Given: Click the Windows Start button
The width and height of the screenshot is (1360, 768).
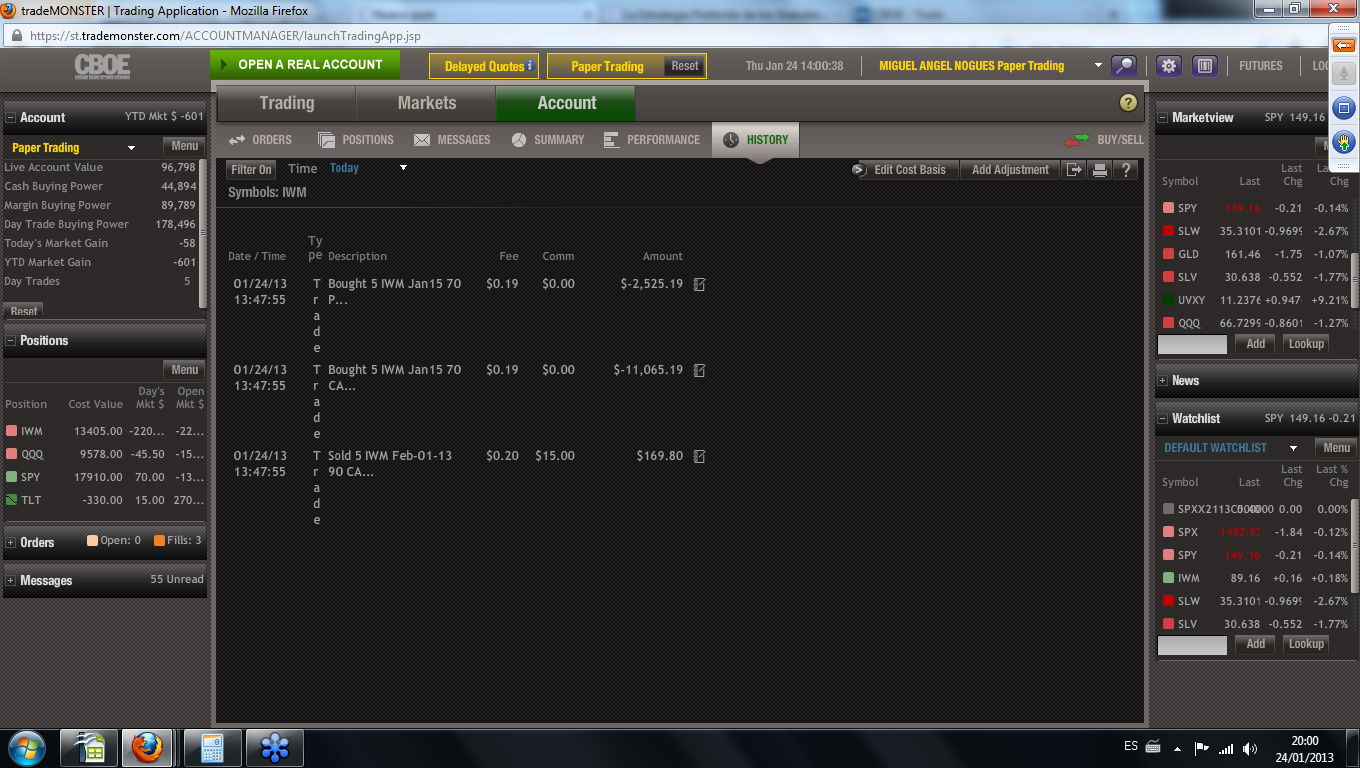Looking at the screenshot, I should (x=27, y=747).
